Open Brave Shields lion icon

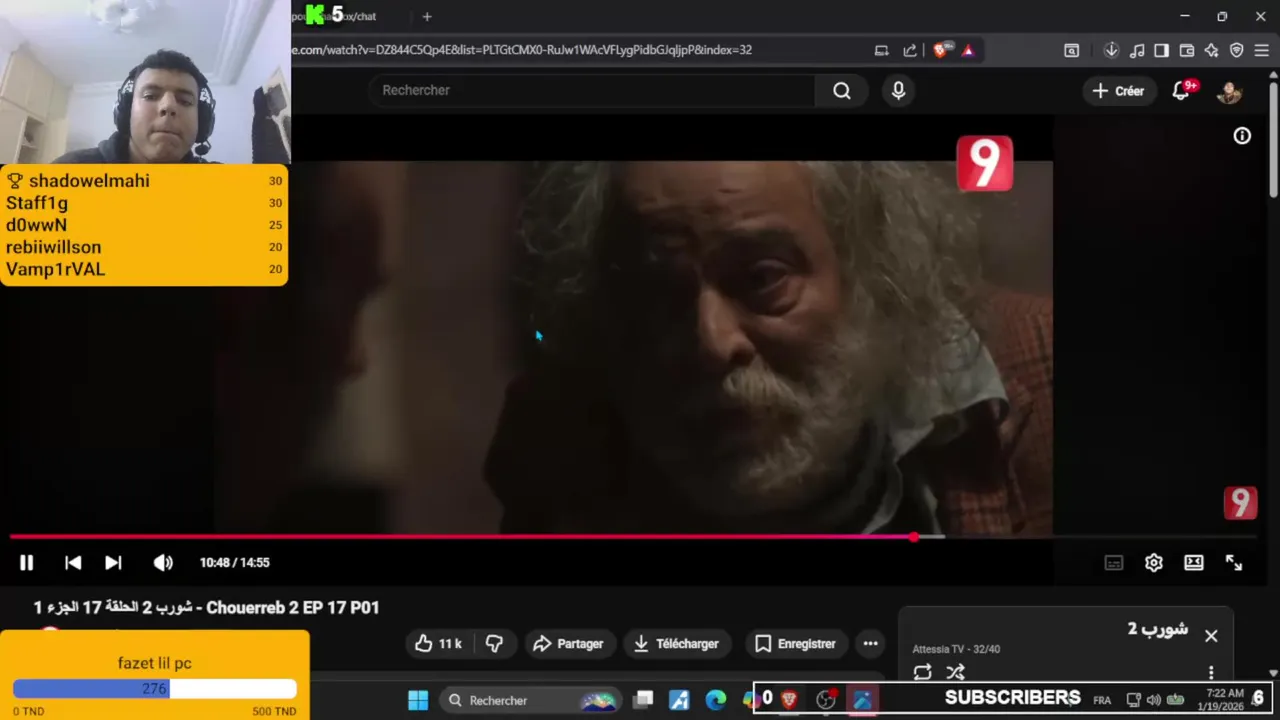click(x=940, y=50)
